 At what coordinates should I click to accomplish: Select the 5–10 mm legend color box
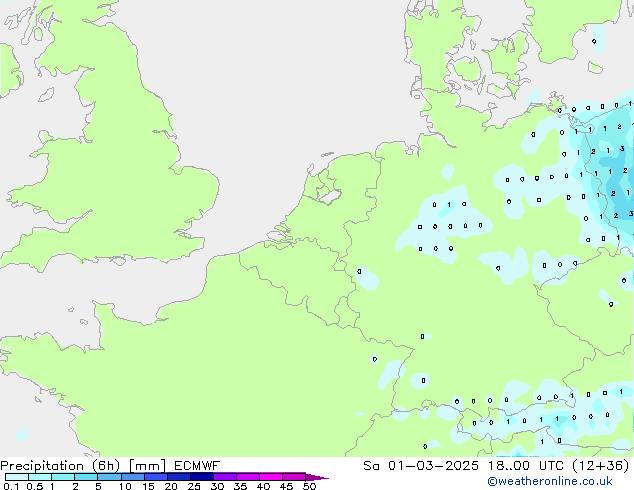tap(109, 477)
